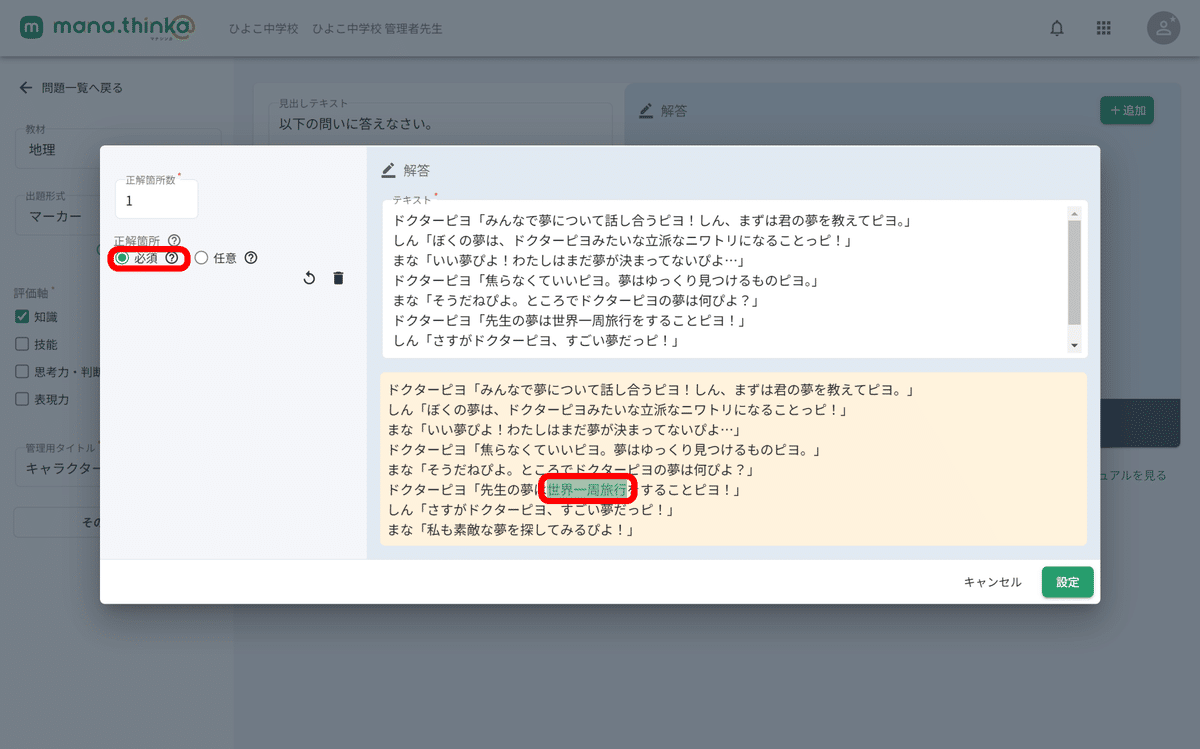Click the help icon next to 任意
This screenshot has width=1200, height=749.
coord(250,257)
